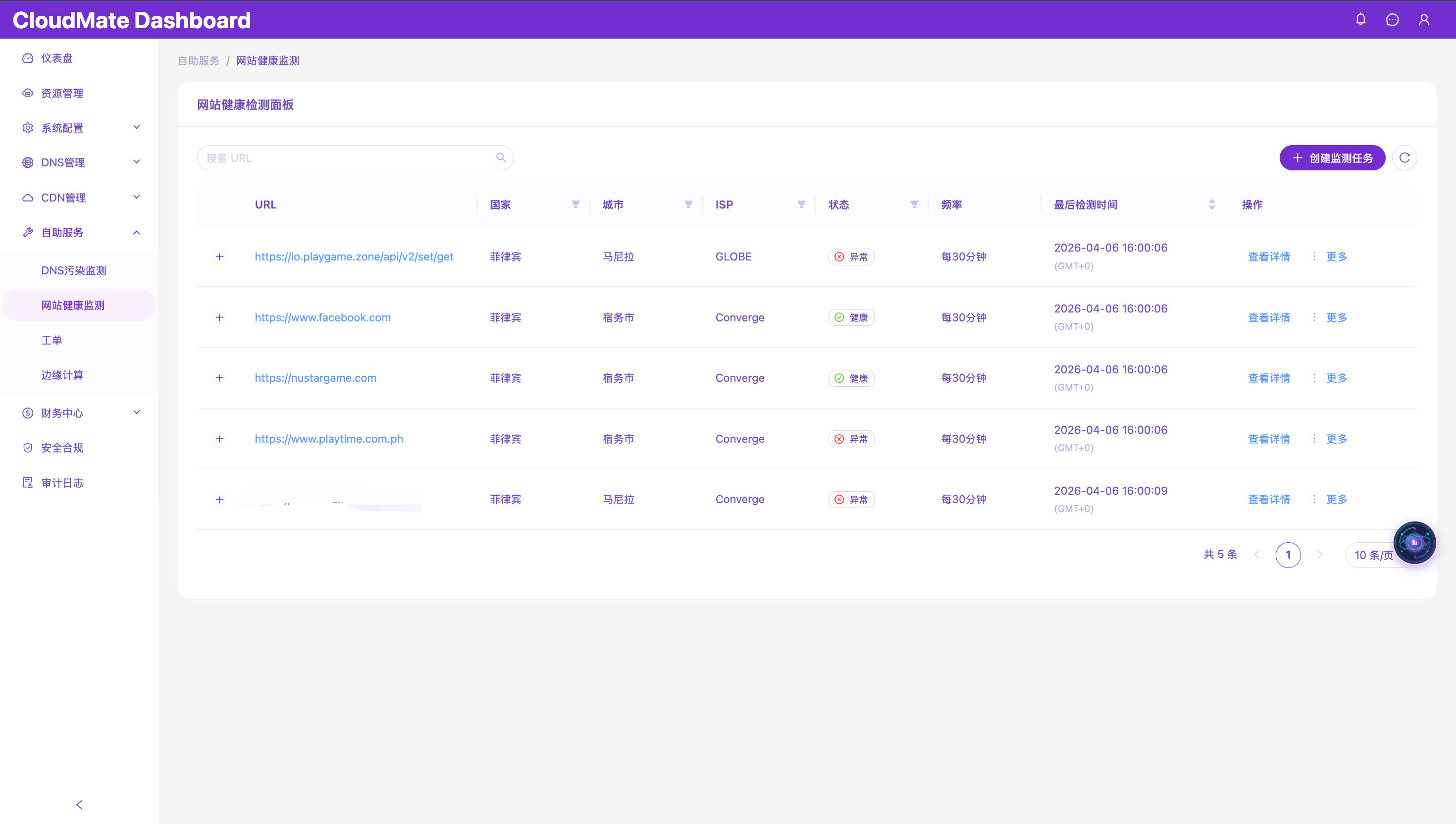Open the notification bell in header
The width and height of the screenshot is (1456, 824).
(x=1361, y=19)
